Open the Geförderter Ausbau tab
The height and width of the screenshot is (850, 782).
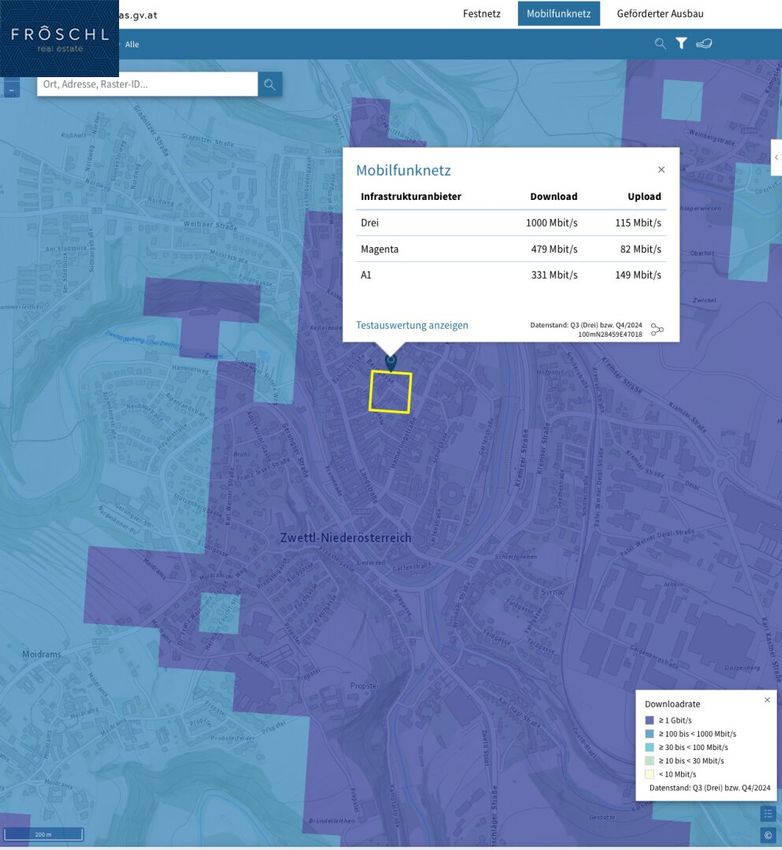(x=660, y=14)
